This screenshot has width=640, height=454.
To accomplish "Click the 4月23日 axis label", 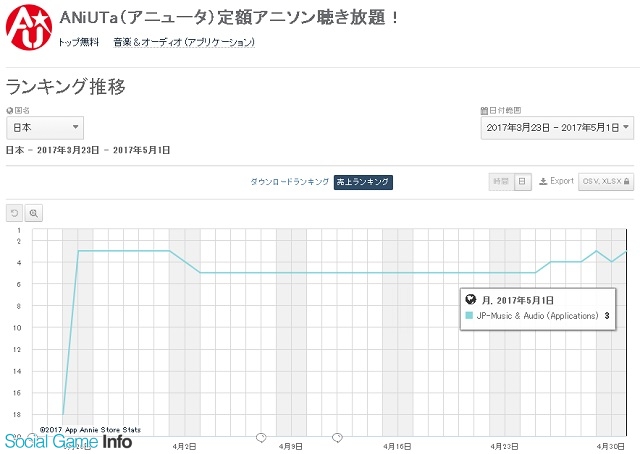I will click(x=504, y=446).
